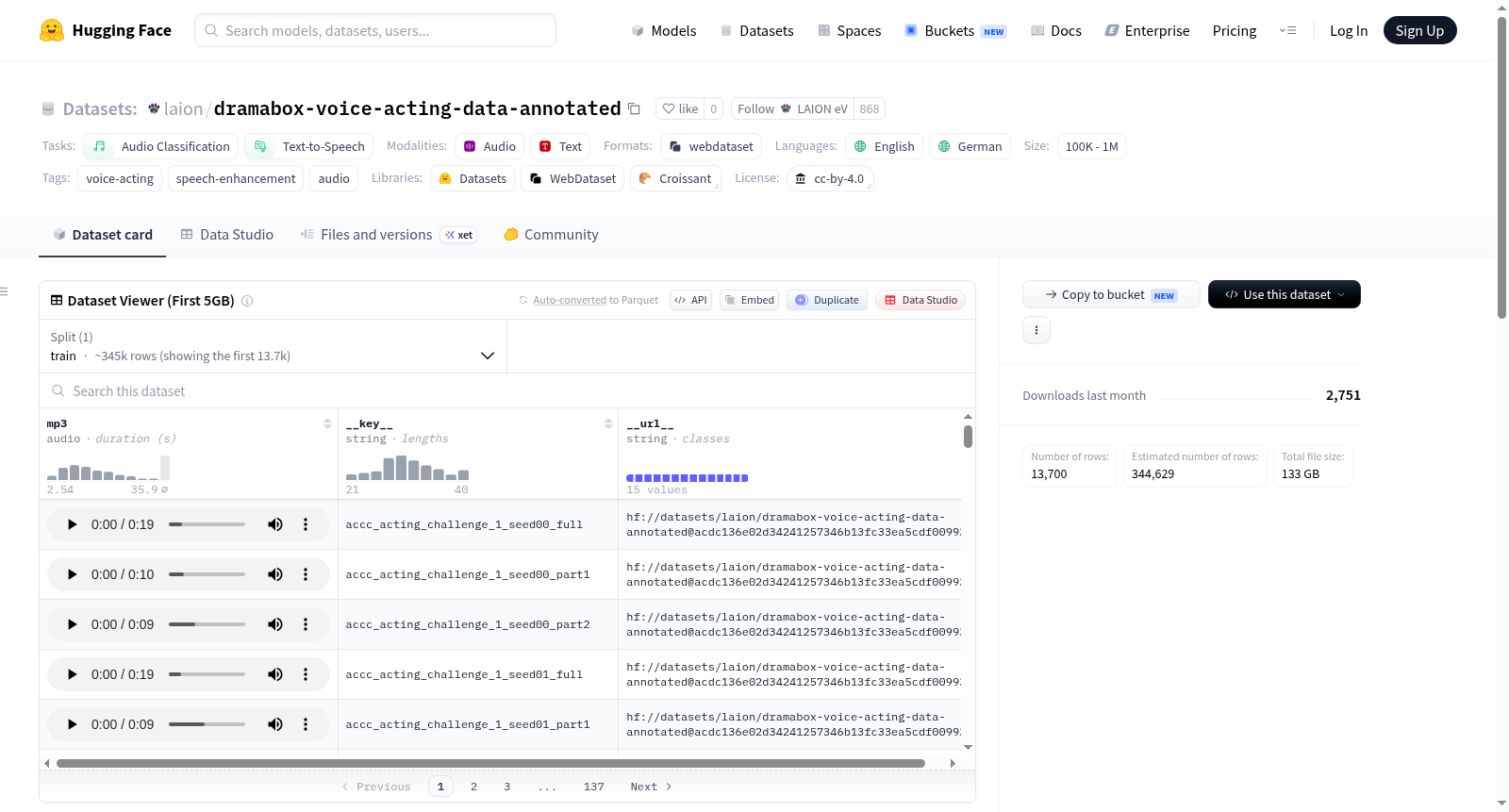
Task: Open more options for seed00_part2 audio
Action: pos(306,624)
